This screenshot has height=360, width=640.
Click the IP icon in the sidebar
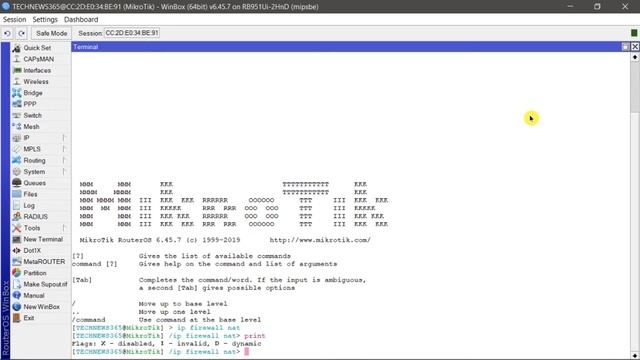(17, 138)
